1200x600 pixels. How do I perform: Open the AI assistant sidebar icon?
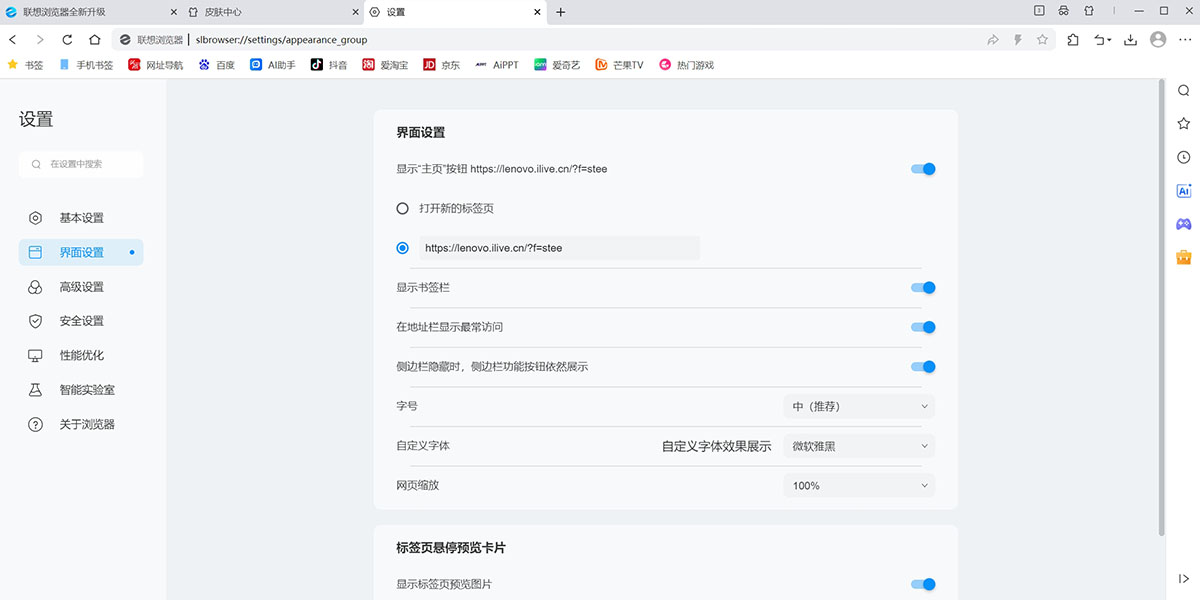(1184, 191)
